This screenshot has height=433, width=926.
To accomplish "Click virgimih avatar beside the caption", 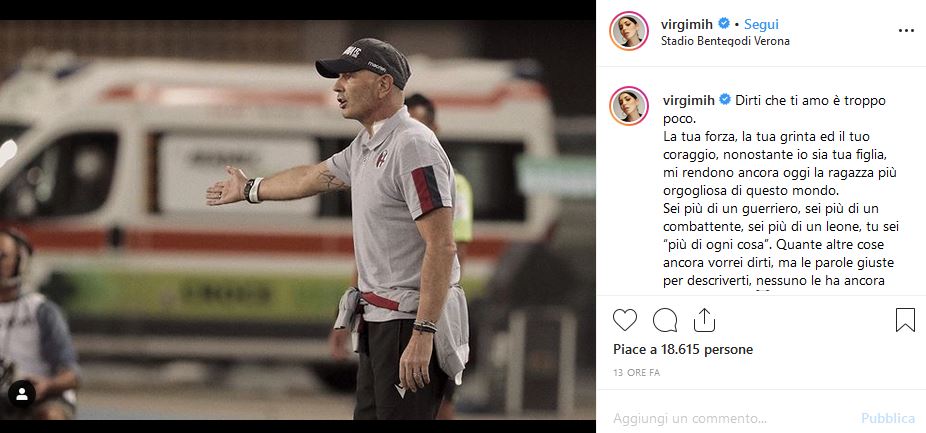I will [629, 106].
